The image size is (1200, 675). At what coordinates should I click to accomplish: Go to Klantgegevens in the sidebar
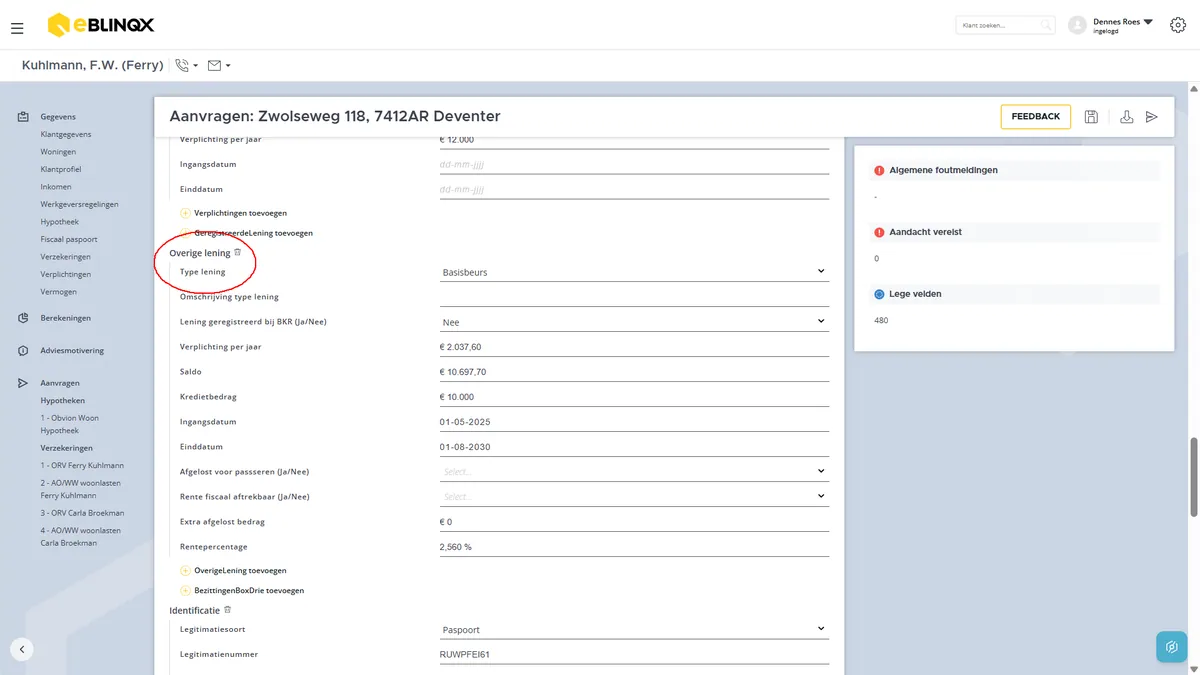[66, 134]
